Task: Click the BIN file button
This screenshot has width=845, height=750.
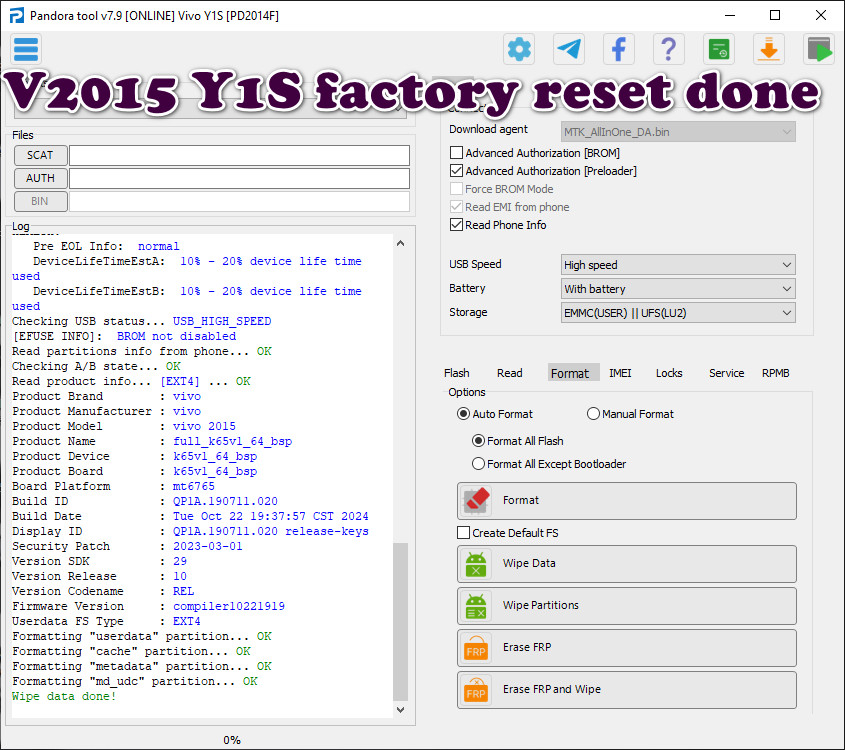Action: [40, 202]
